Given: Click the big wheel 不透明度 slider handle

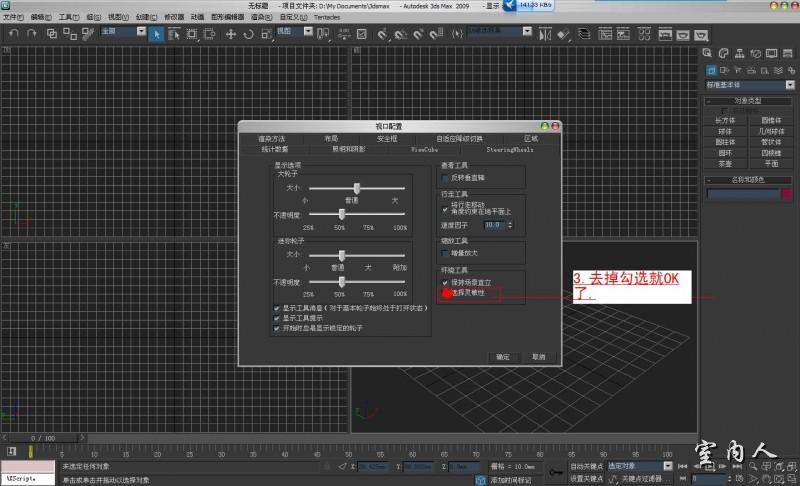Looking at the screenshot, I should [x=343, y=213].
